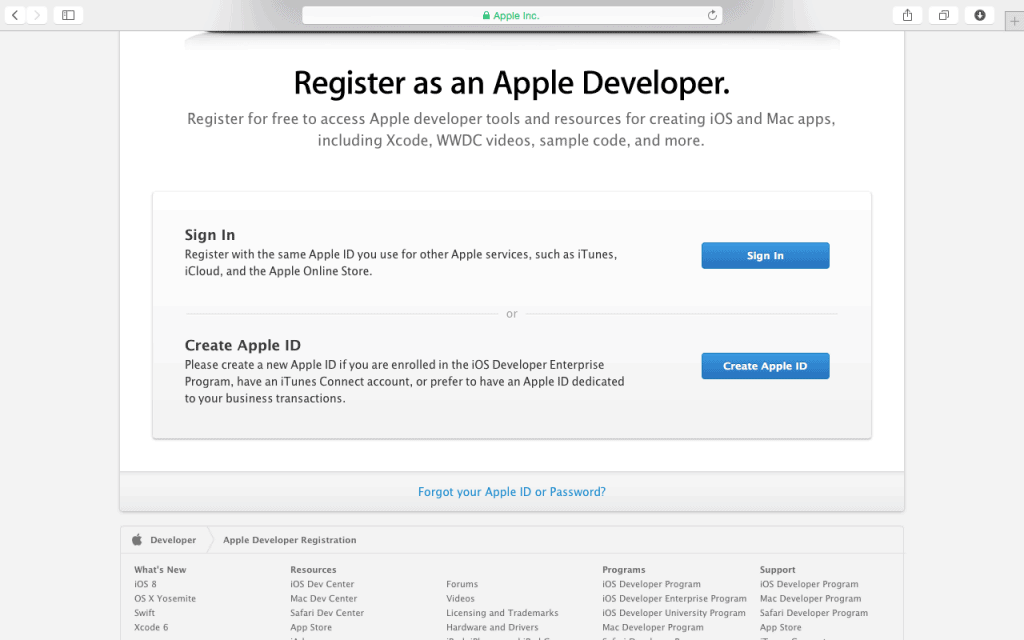
Task: Click the blue Sign In button
Action: [x=765, y=255]
